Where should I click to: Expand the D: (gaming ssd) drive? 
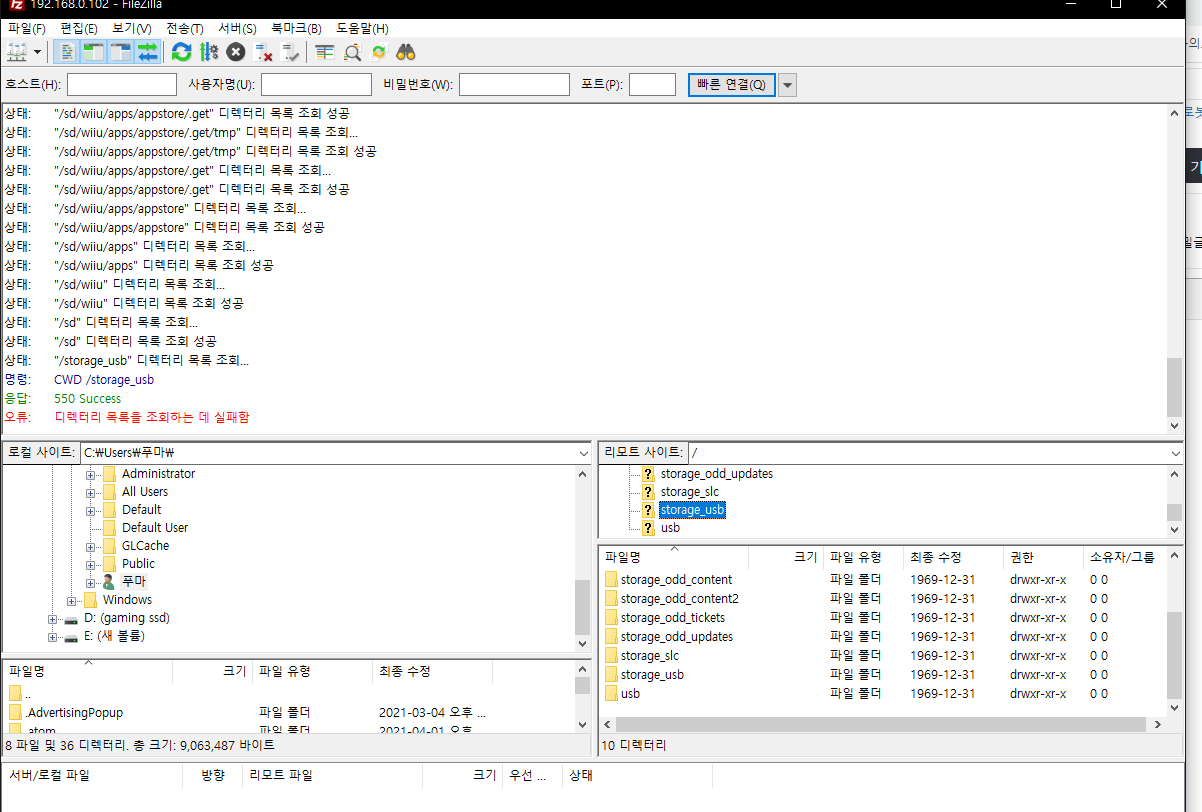pyautogui.click(x=52, y=618)
